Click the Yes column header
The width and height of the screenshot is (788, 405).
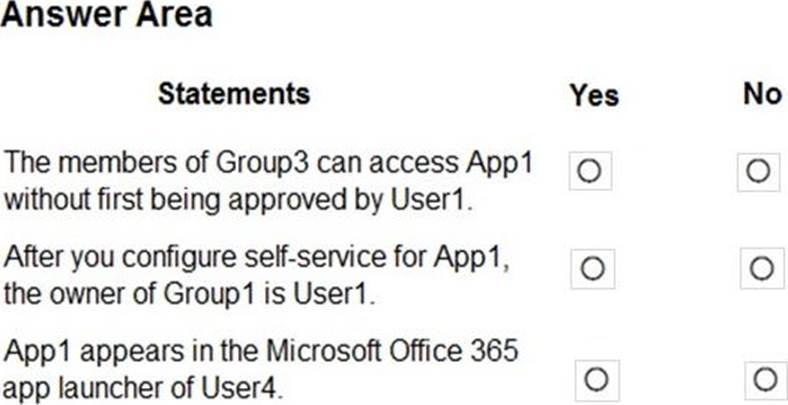(594, 95)
